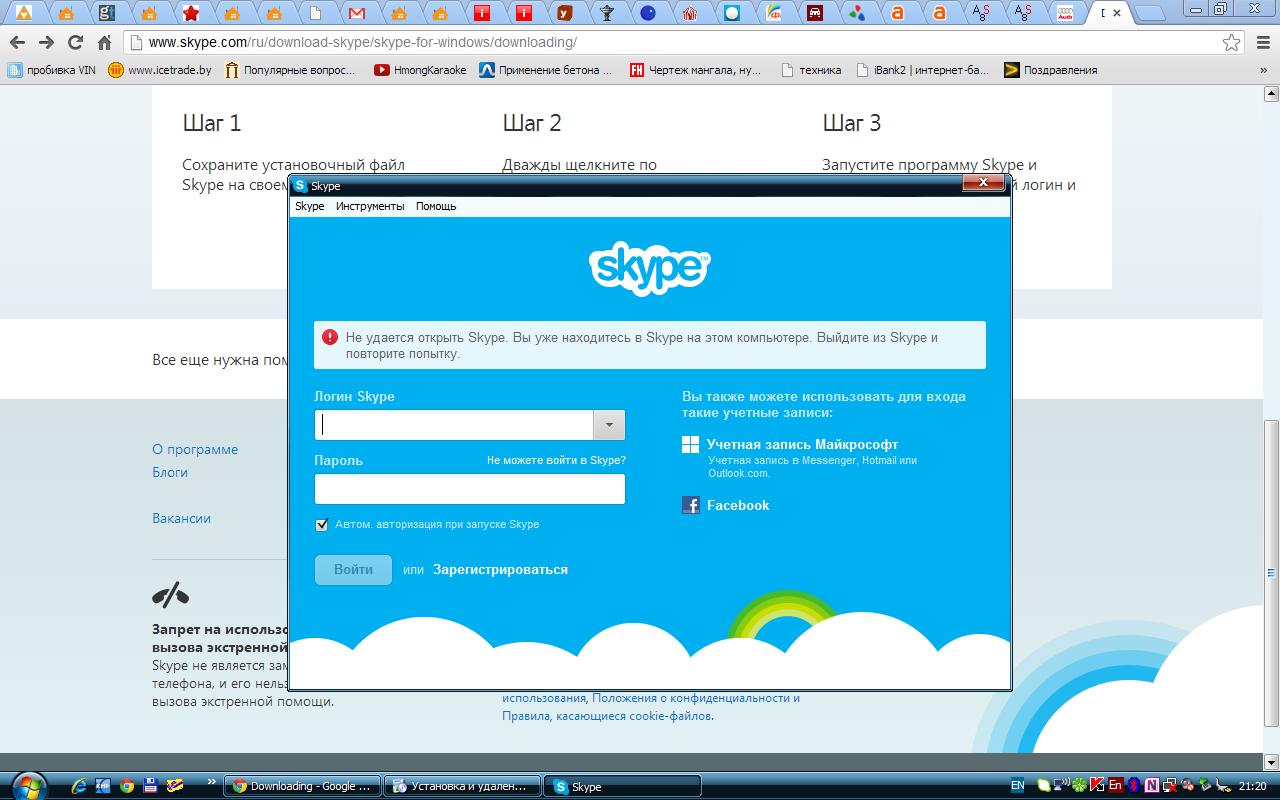The image size is (1280, 800).
Task: Expand the Skype login name dropdown
Action: 609,425
